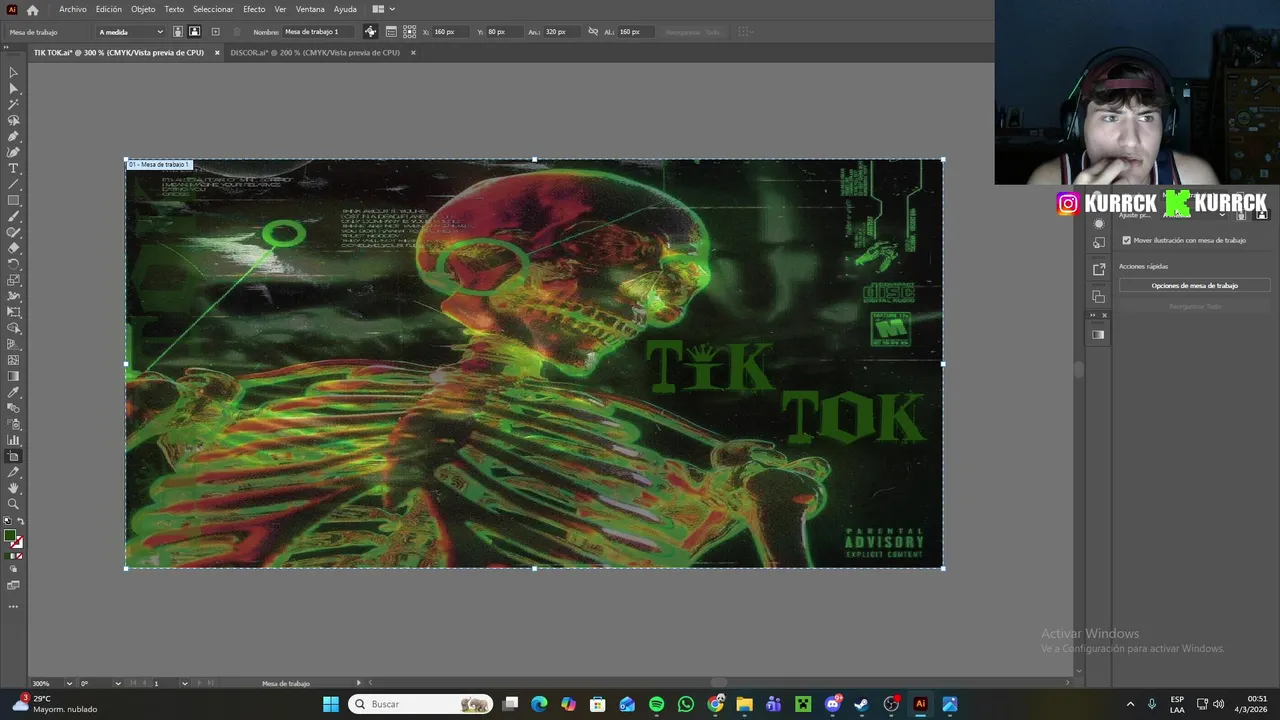Select the Type tool
Image resolution: width=1280 pixels, height=720 pixels.
(13, 169)
